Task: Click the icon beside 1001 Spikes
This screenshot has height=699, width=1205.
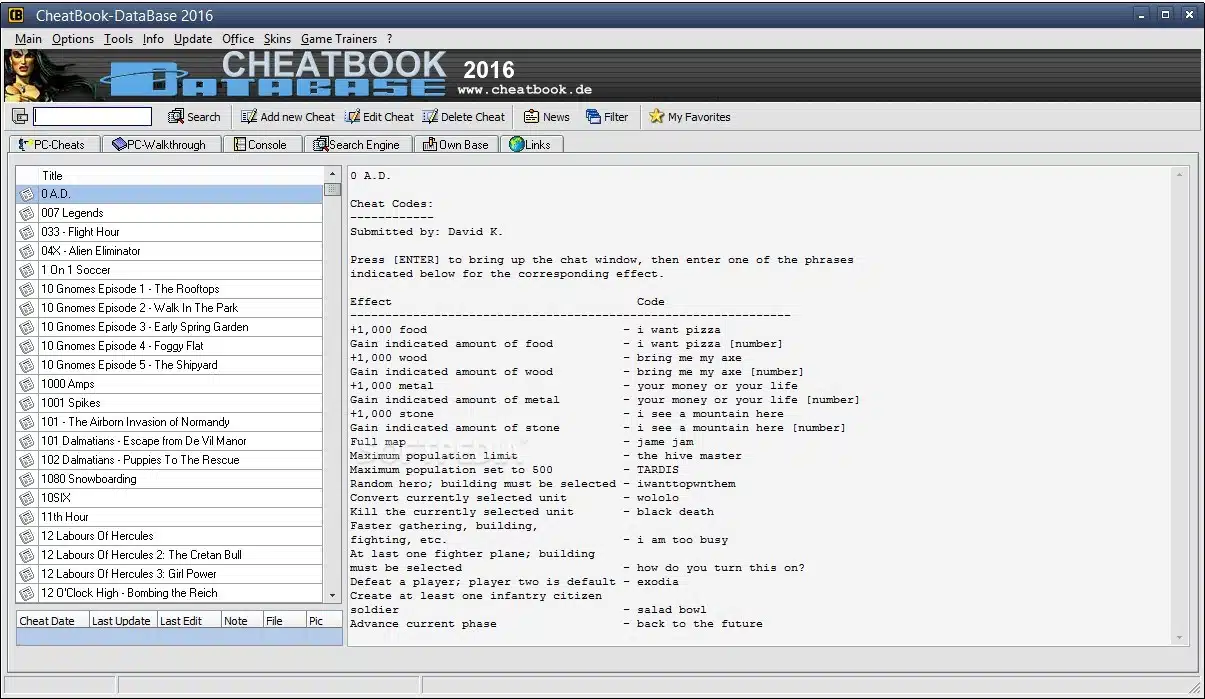Action: coord(27,403)
